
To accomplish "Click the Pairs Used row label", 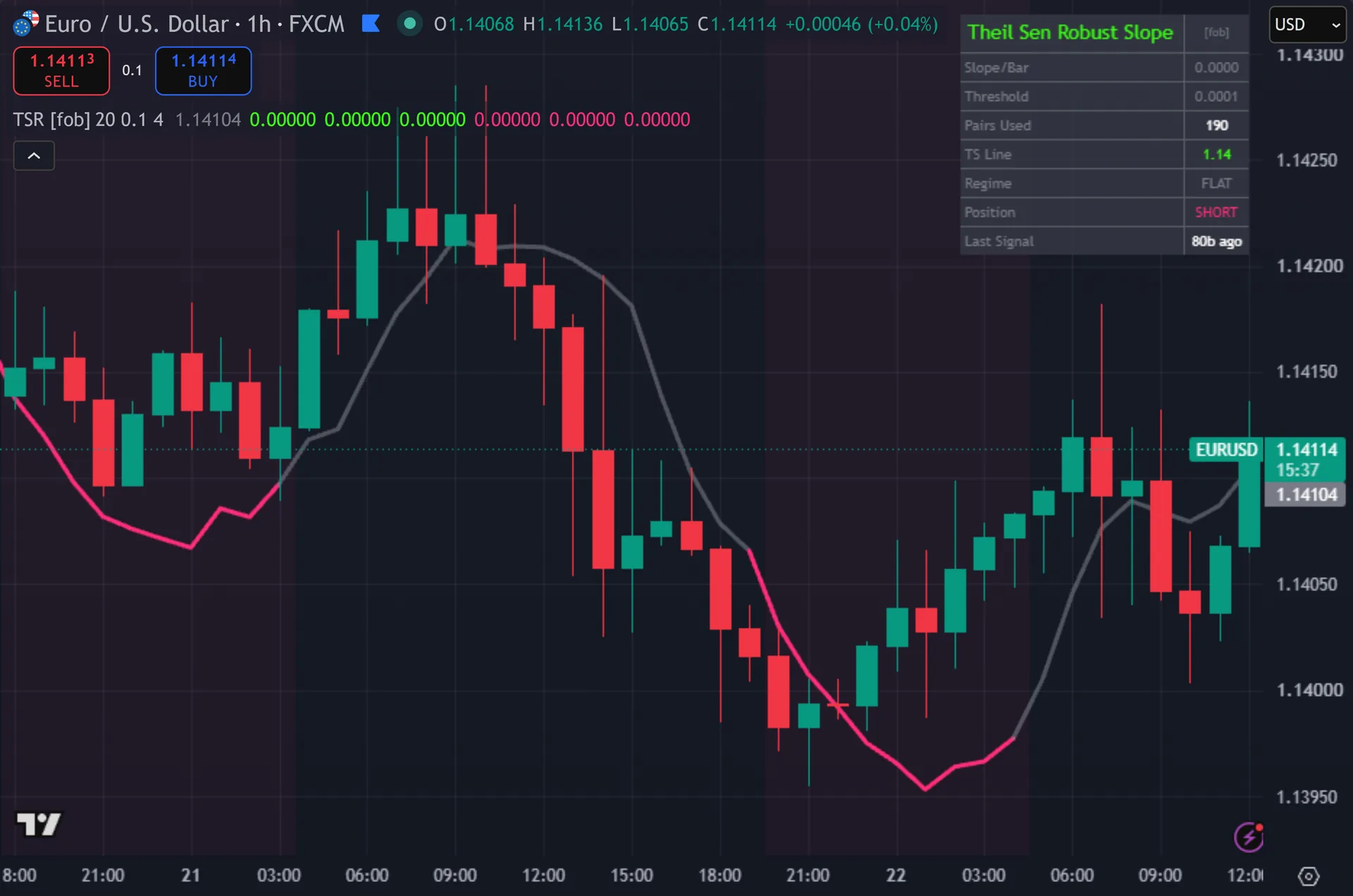I will coord(998,125).
